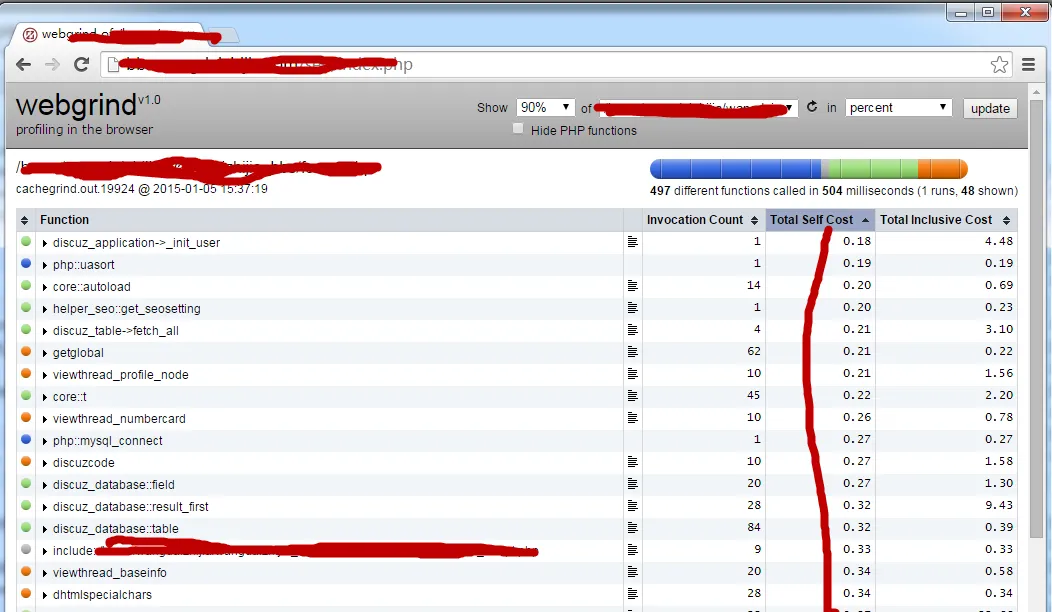Click the vertical scrollbar up arrow
1052x612 pixels.
click(1036, 91)
